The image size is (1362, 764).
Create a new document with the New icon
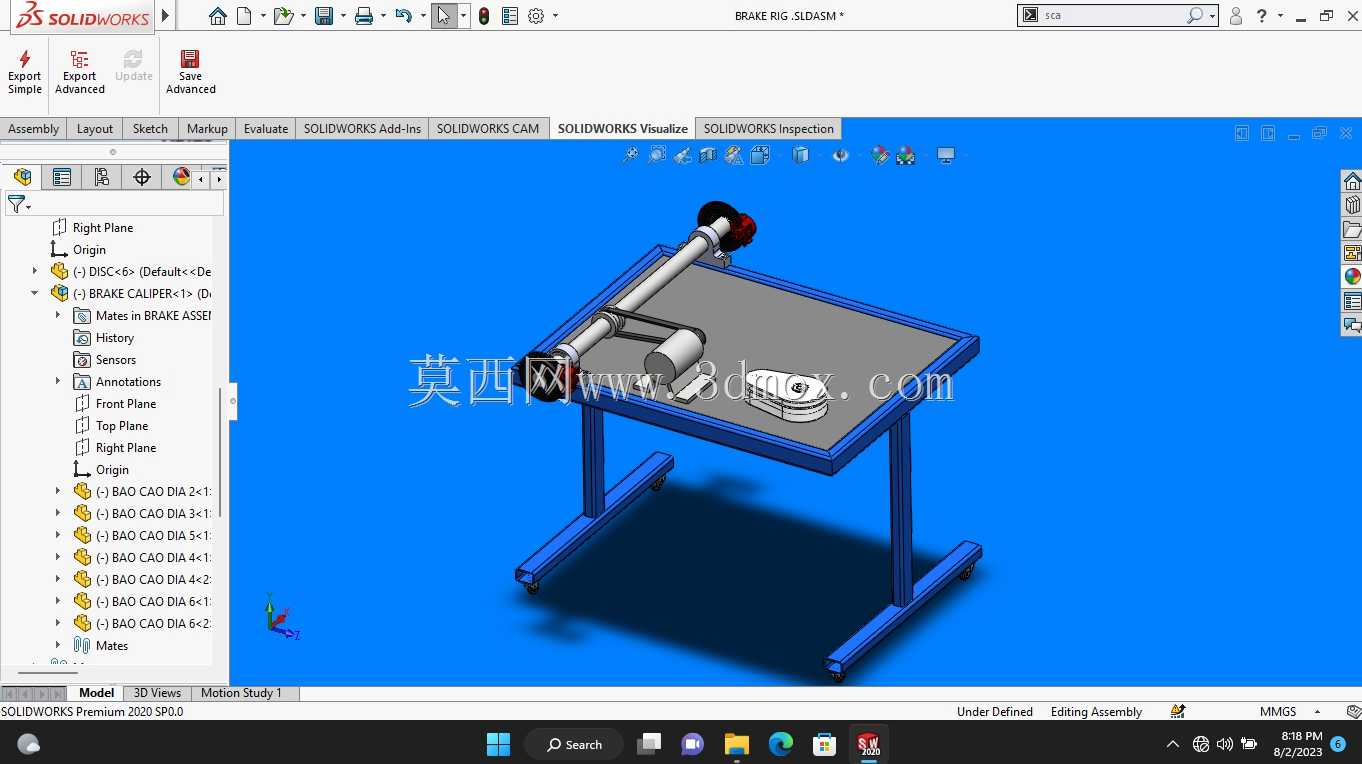pyautogui.click(x=243, y=15)
